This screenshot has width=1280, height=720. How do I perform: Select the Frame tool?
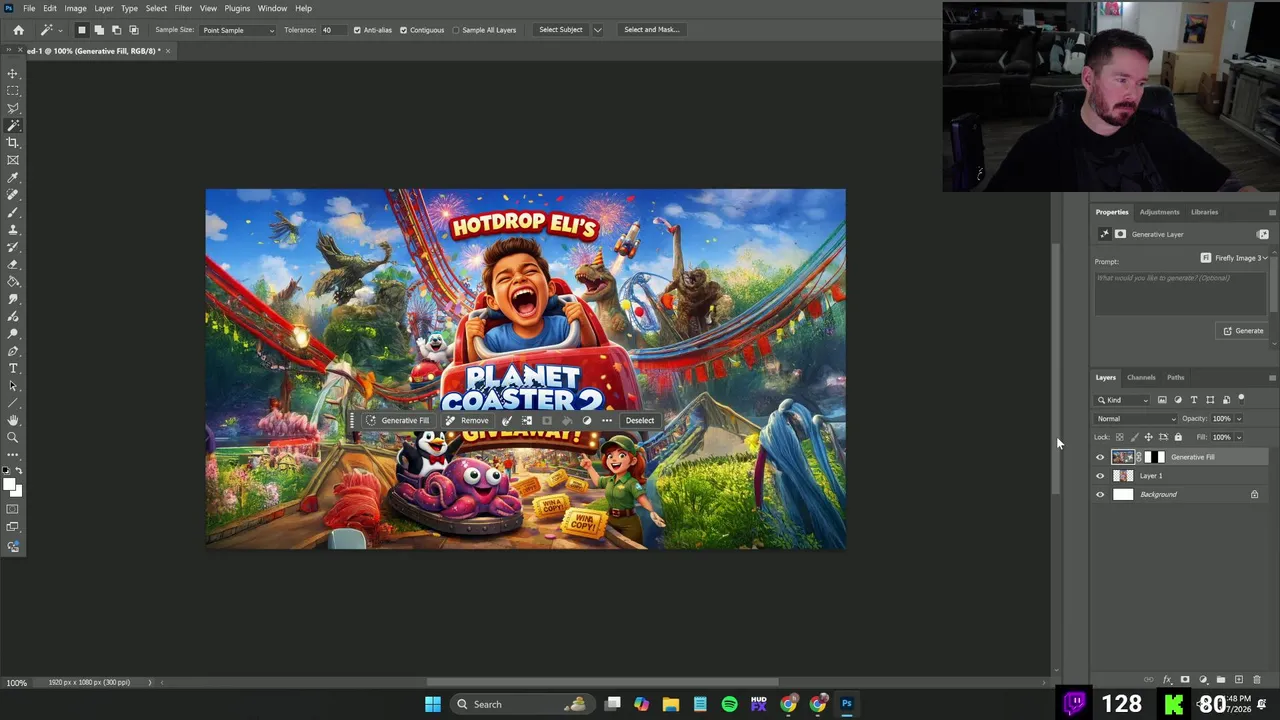(x=13, y=160)
